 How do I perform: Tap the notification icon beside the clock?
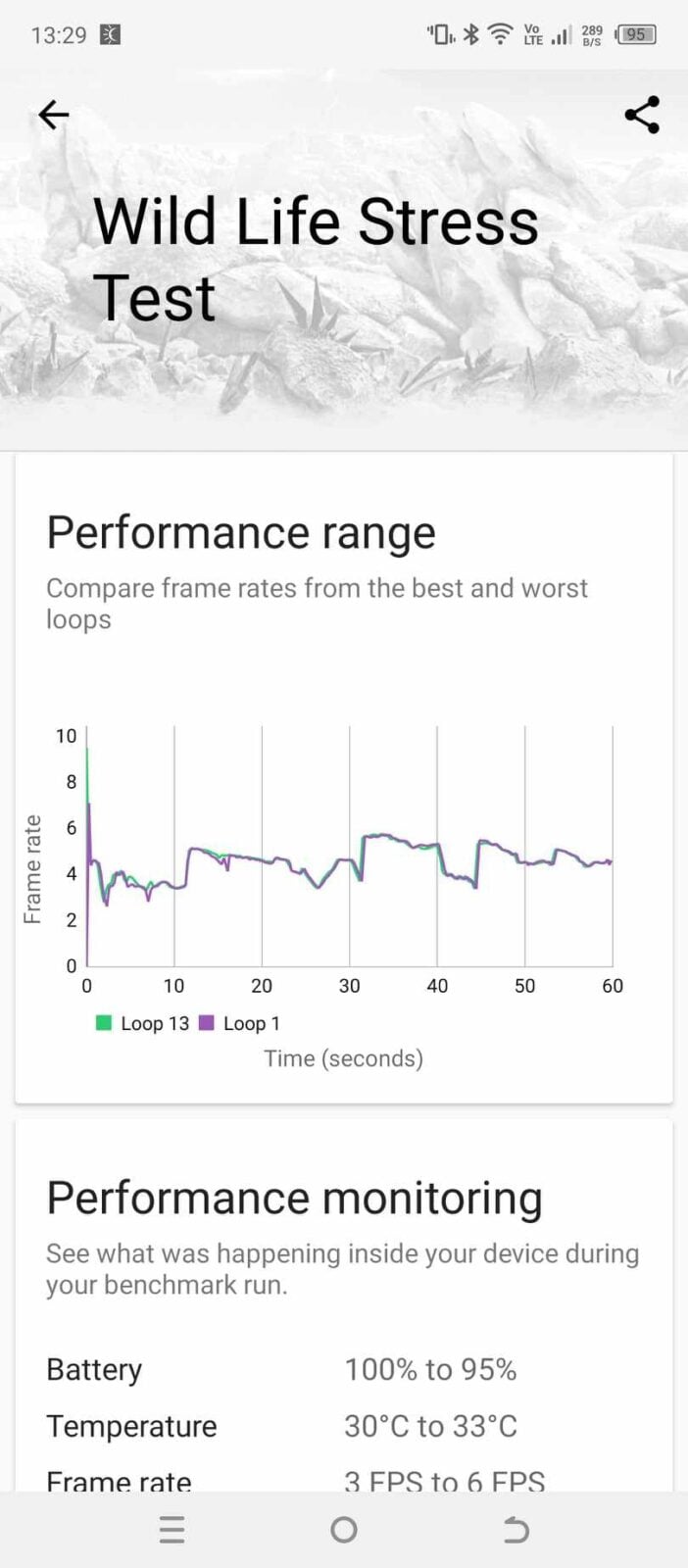point(111,35)
